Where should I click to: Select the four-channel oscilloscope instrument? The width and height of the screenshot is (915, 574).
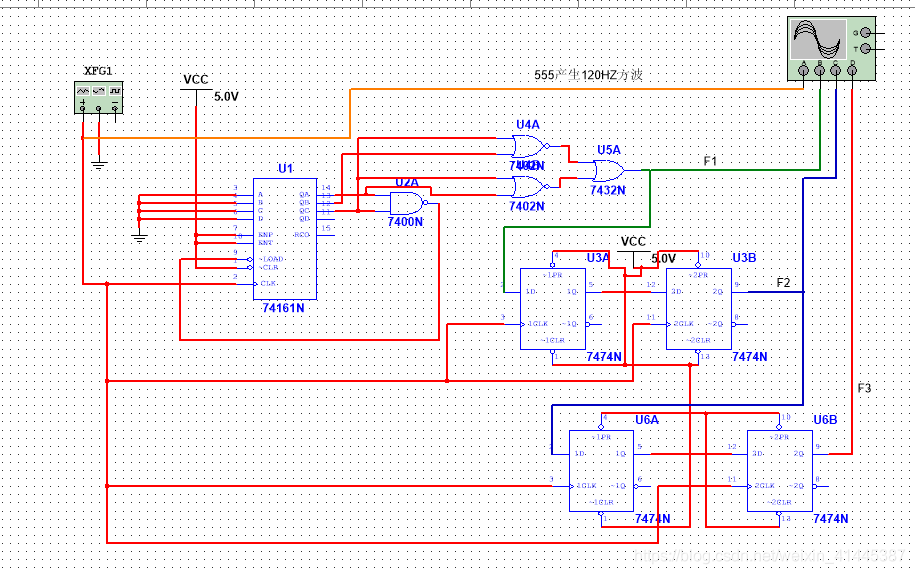tap(832, 48)
